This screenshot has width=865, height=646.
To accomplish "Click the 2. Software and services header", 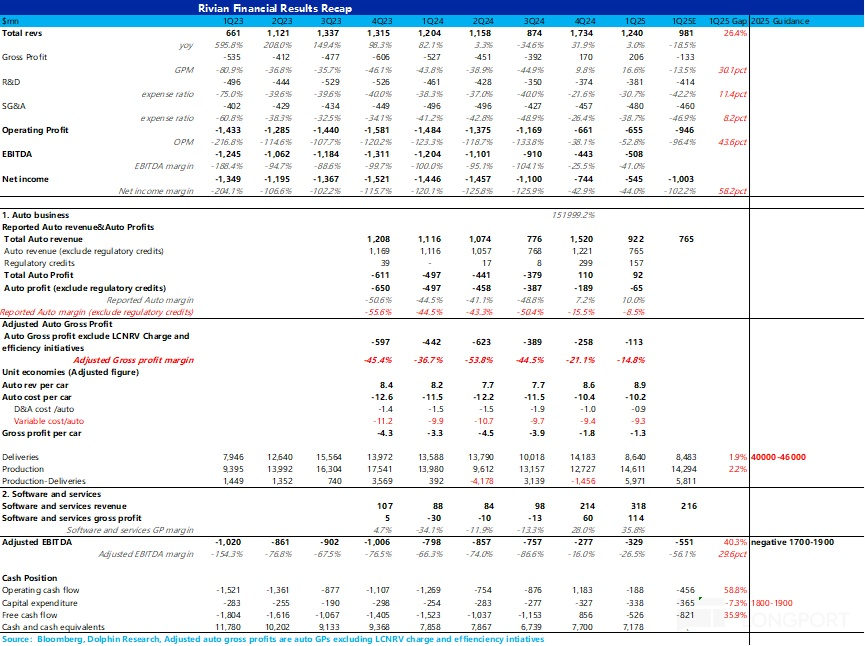I will tap(52, 494).
